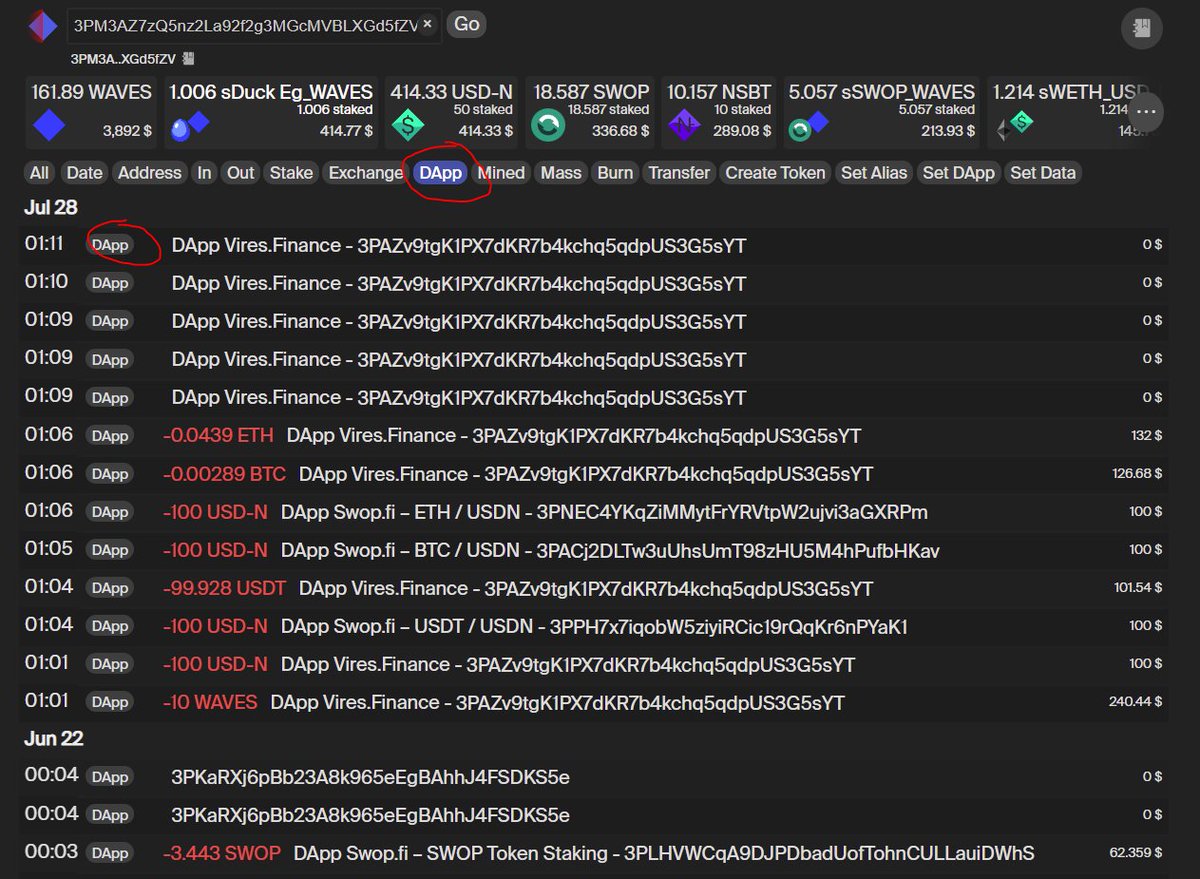
Task: Click the red-blue diamond site logo
Action: 43,26
